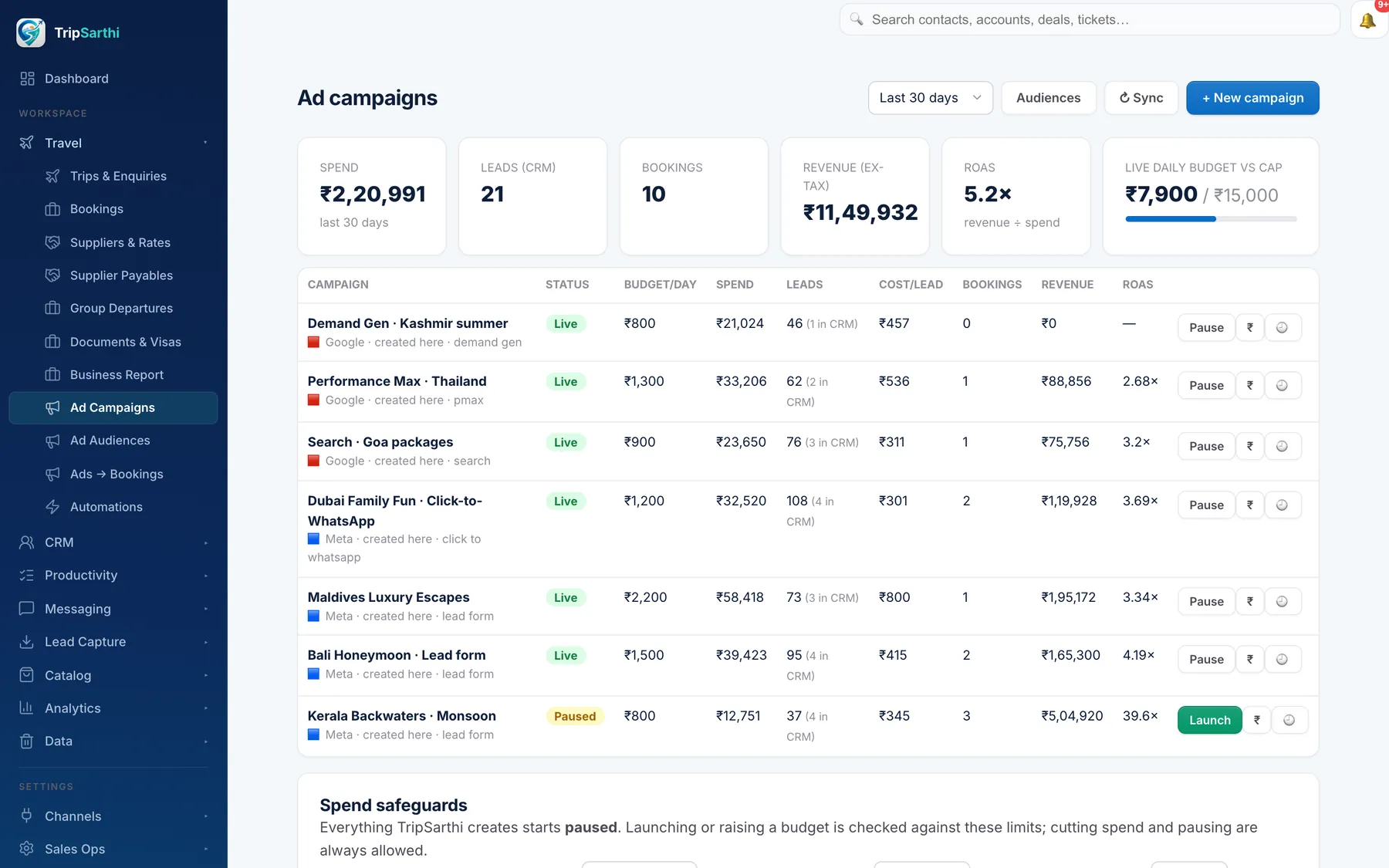This screenshot has height=868, width=1389.
Task: Open Ad Audiences in sidebar
Action: pyautogui.click(x=113, y=441)
